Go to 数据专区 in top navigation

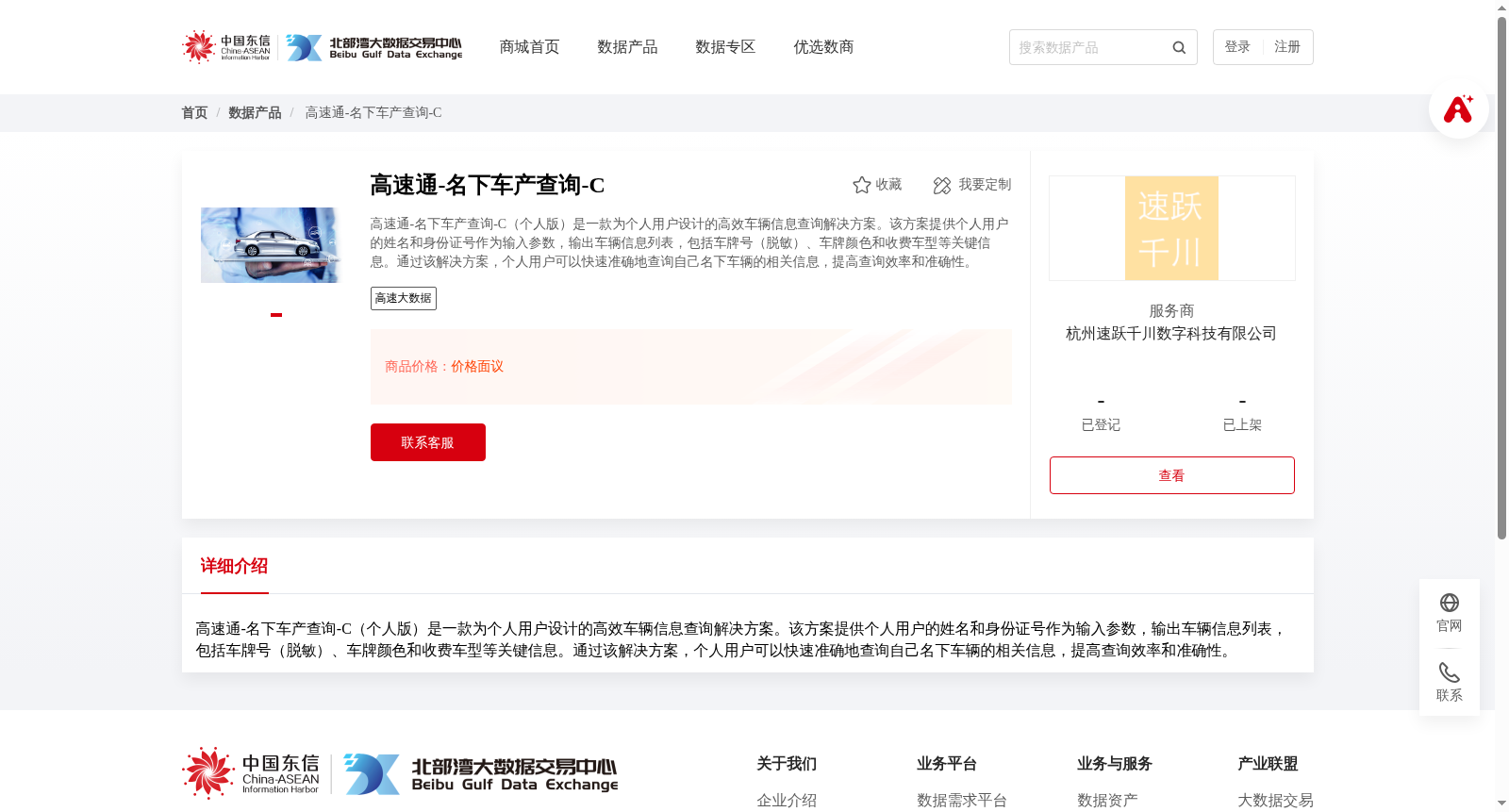coord(725,47)
